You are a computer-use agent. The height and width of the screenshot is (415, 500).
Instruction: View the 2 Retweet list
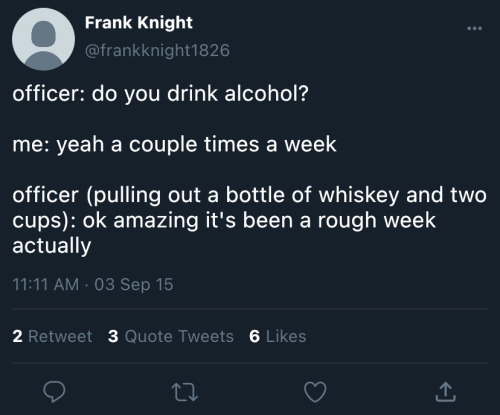click(52, 336)
